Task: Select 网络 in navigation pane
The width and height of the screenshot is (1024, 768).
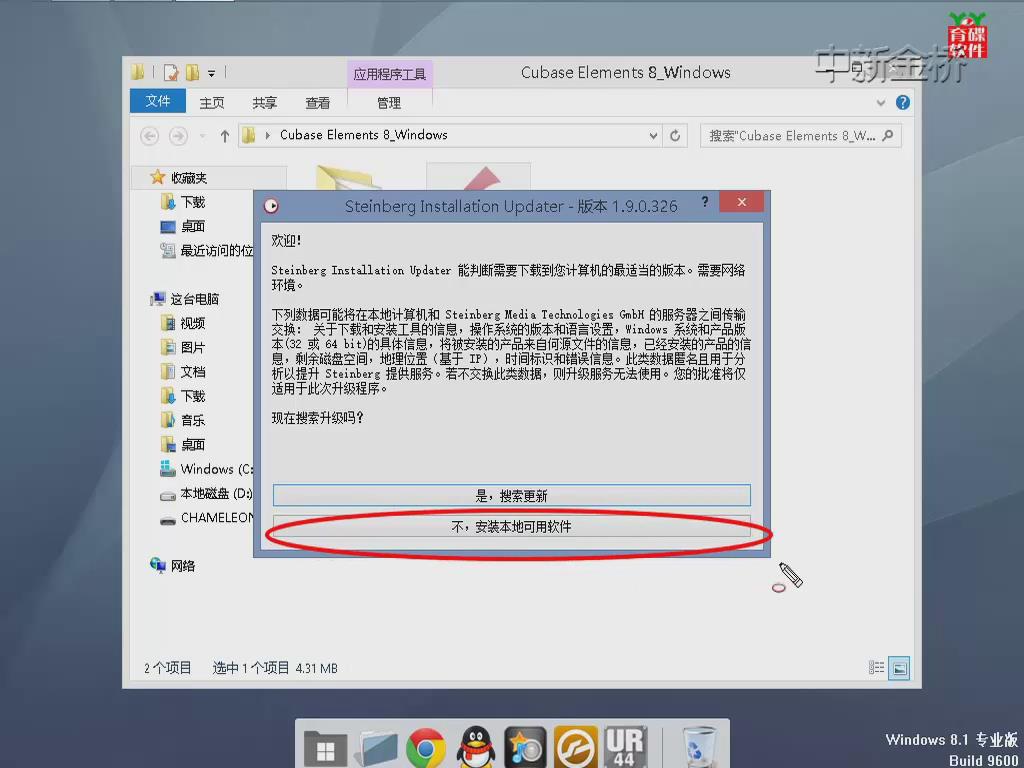Action: [x=173, y=566]
